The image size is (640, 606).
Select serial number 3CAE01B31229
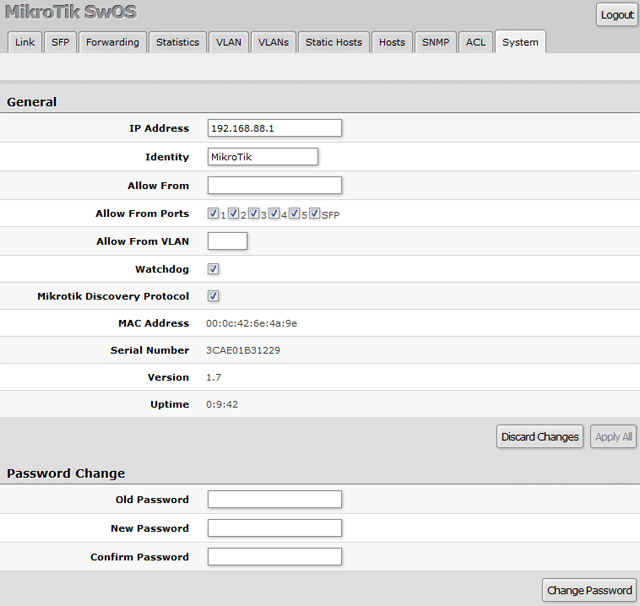coord(243,351)
